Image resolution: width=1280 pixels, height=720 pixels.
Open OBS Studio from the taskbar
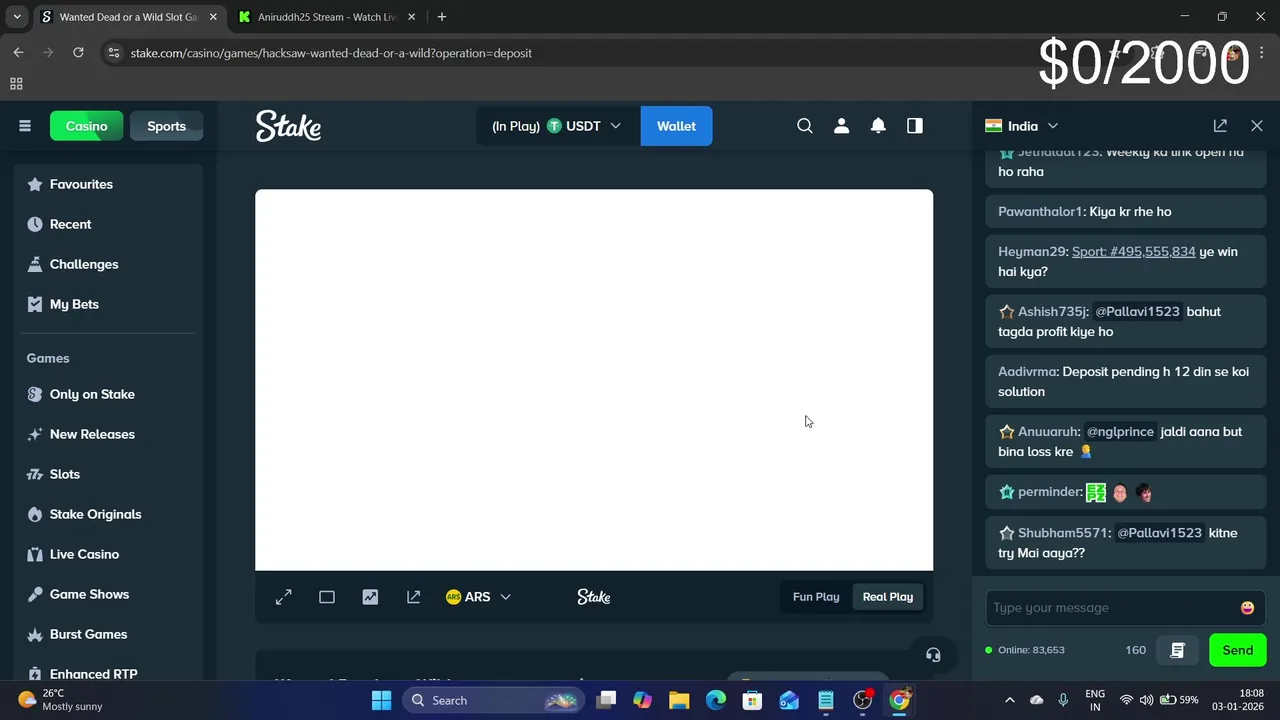863,700
